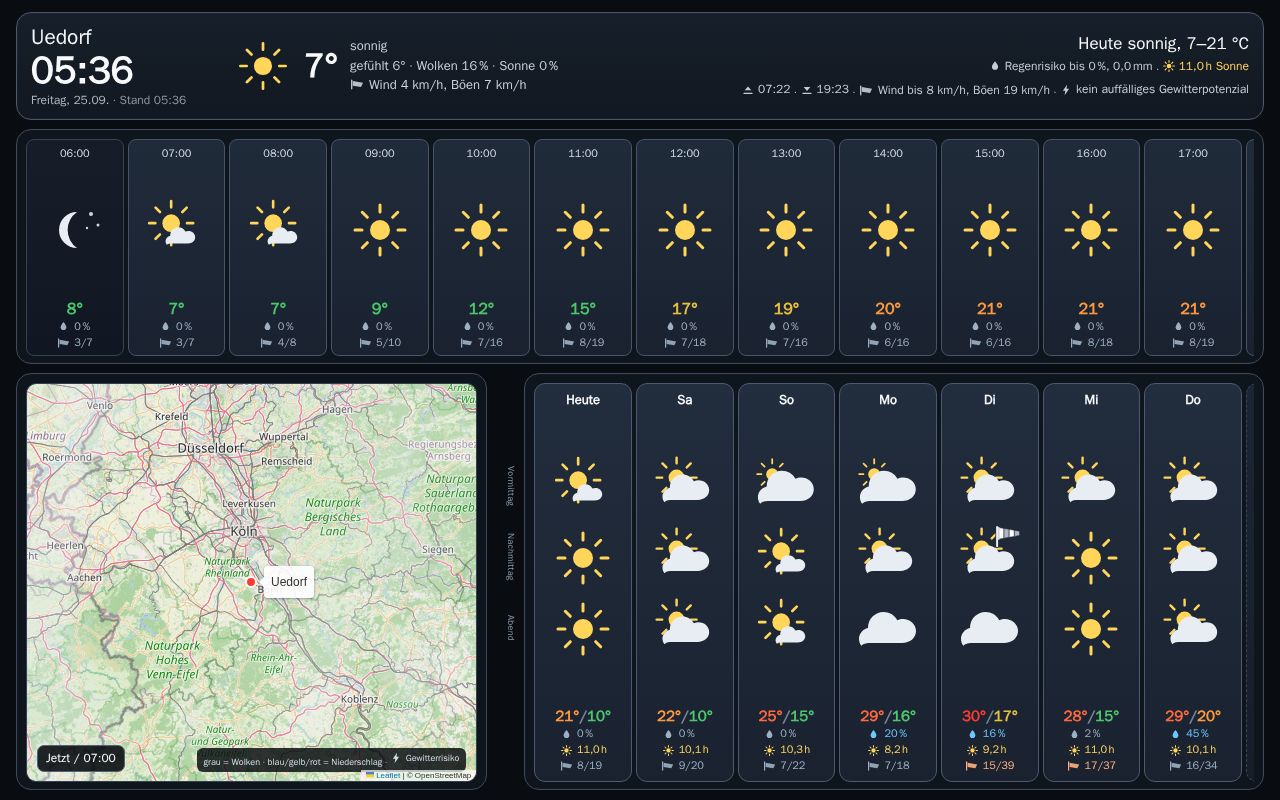Click the Köln city label on the map
Screen dimensions: 1280x800
tap(243, 531)
